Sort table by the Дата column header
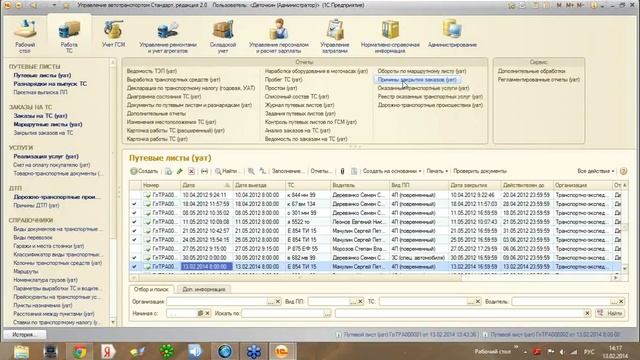Image resolution: width=640 pixels, height=360 pixels. [206, 185]
